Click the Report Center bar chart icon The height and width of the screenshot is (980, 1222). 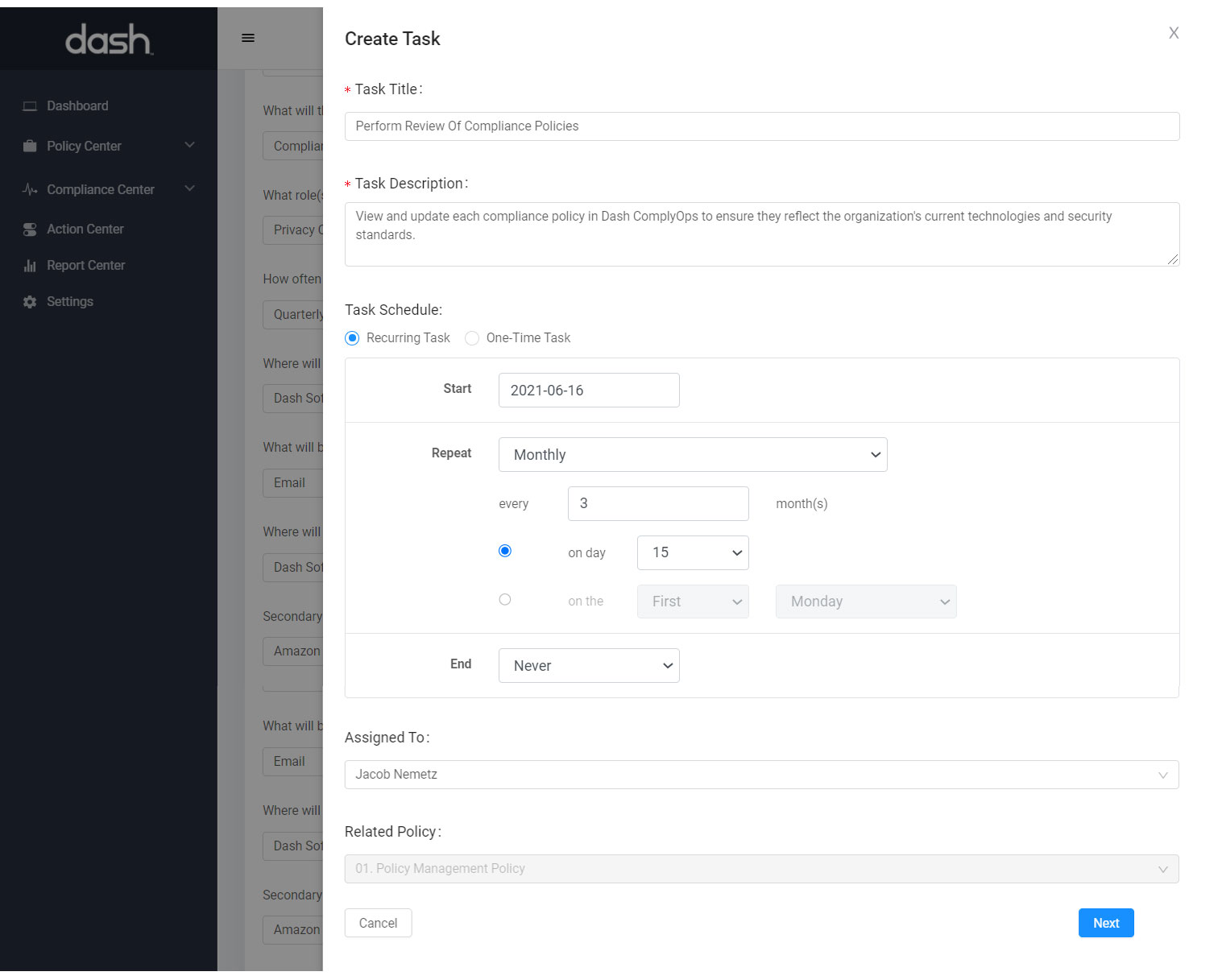30,266
